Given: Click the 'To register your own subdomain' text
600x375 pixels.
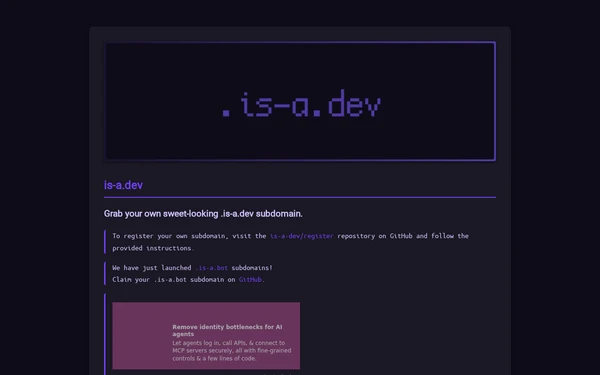Looking at the screenshot, I should 290,242.
